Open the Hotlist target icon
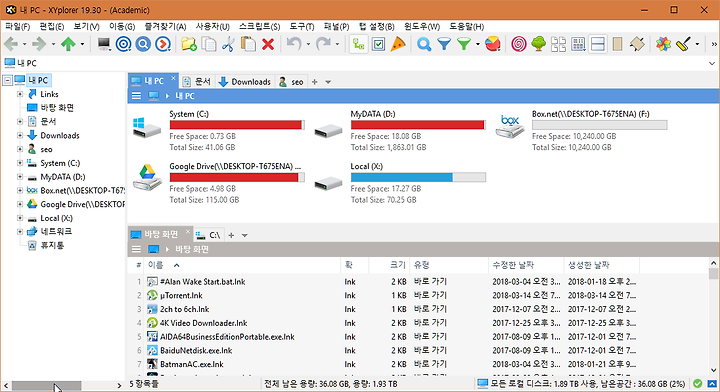Screen dimensions: 720x392 coord(124,44)
